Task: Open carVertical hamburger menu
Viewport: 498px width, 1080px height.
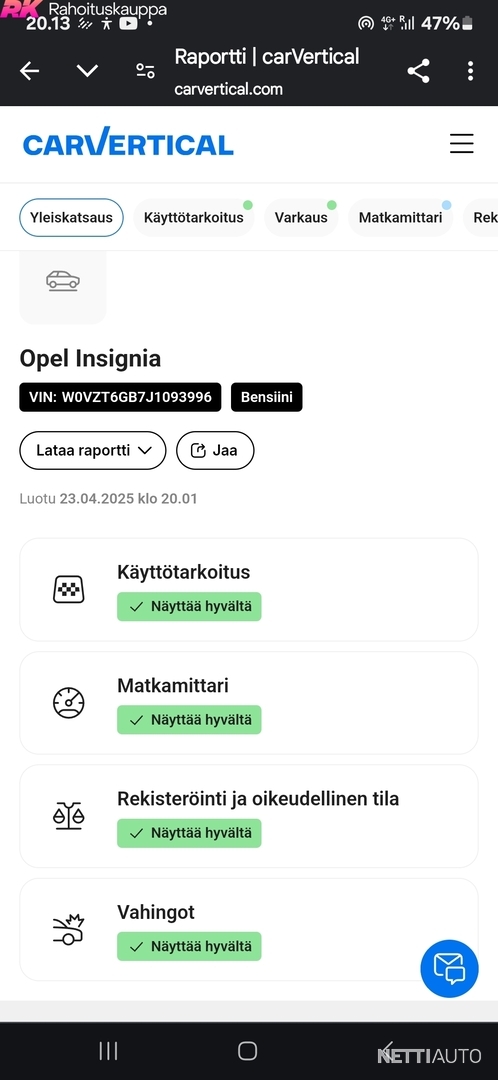Action: pos(461,143)
